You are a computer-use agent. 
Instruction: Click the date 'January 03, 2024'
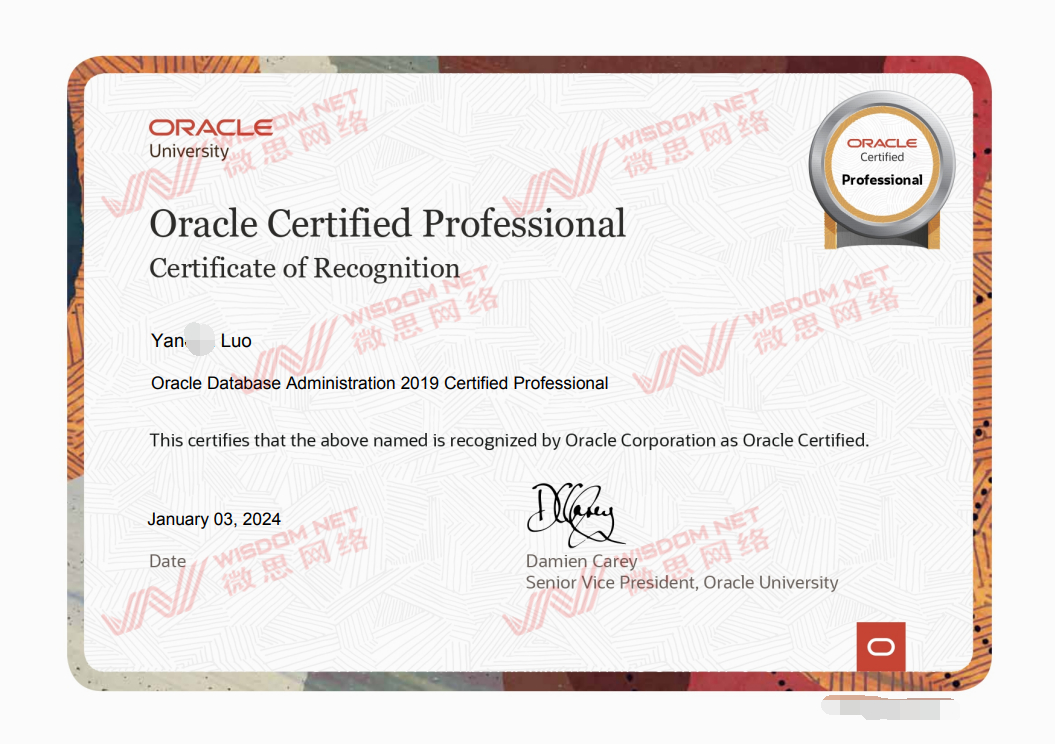(214, 519)
